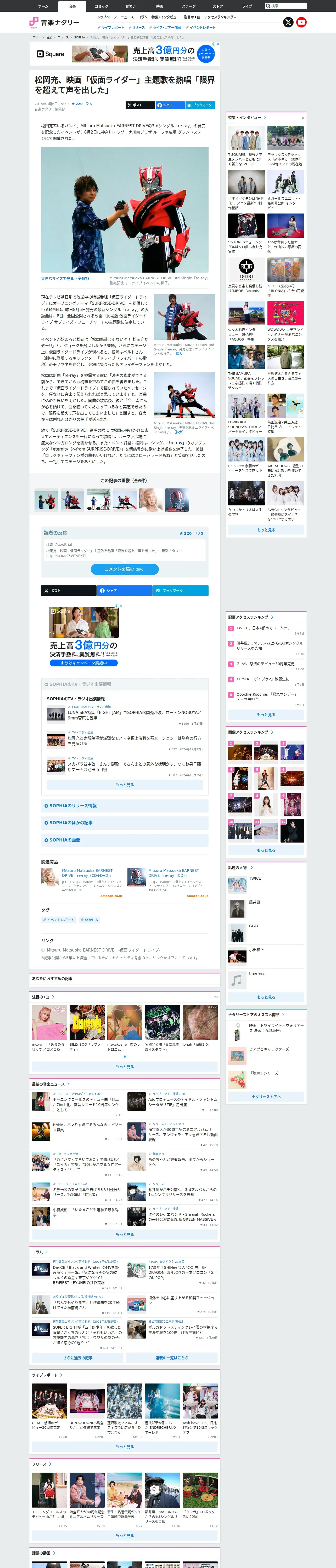Switch to the ストア tab
The width and height of the screenshot is (336, 1568).
coord(218,6)
